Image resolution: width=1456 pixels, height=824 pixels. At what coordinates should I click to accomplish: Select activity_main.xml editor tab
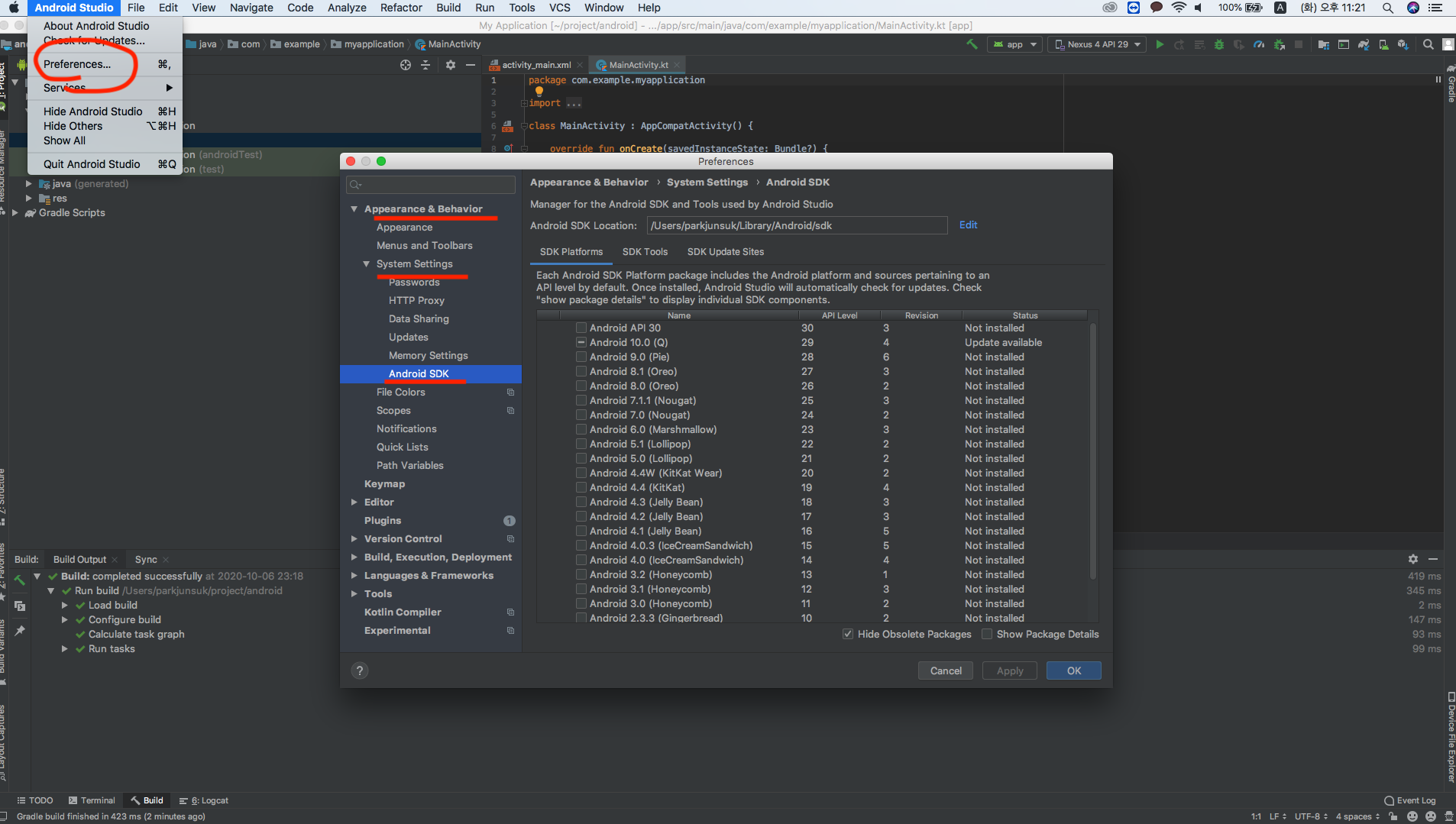pyautogui.click(x=536, y=65)
